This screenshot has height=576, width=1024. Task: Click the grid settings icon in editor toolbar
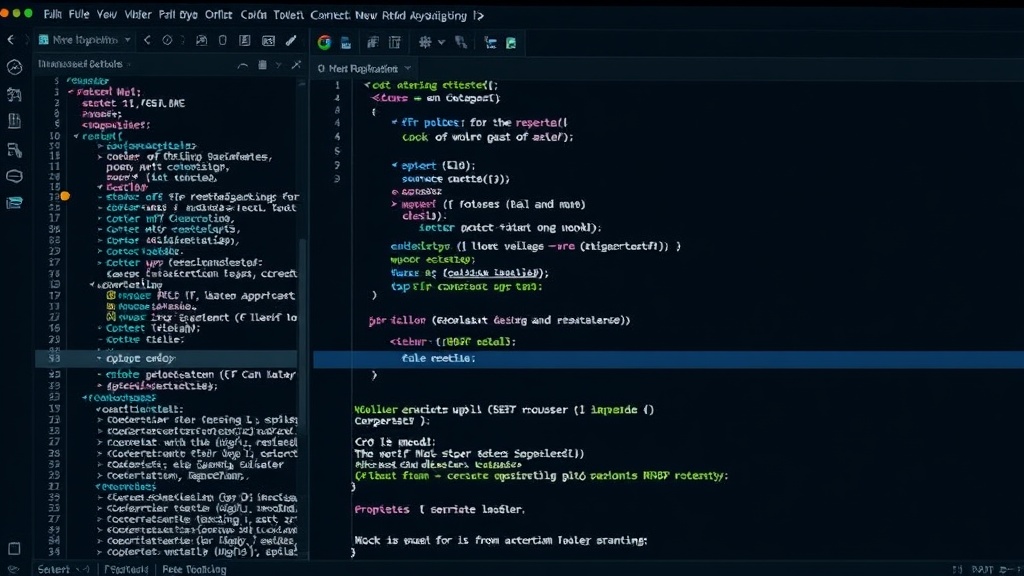point(425,42)
